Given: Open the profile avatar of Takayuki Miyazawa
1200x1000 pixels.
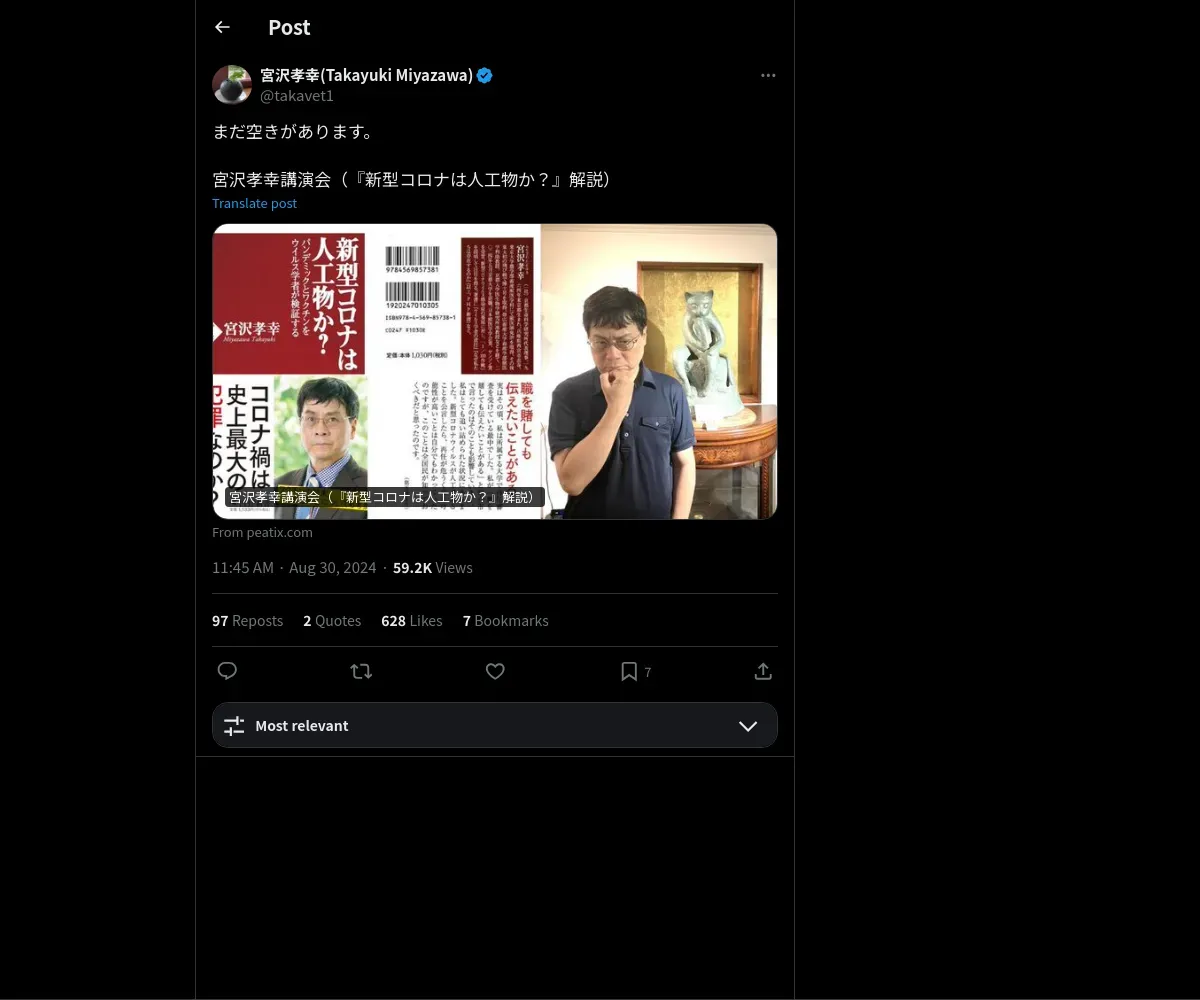Looking at the screenshot, I should point(232,85).
